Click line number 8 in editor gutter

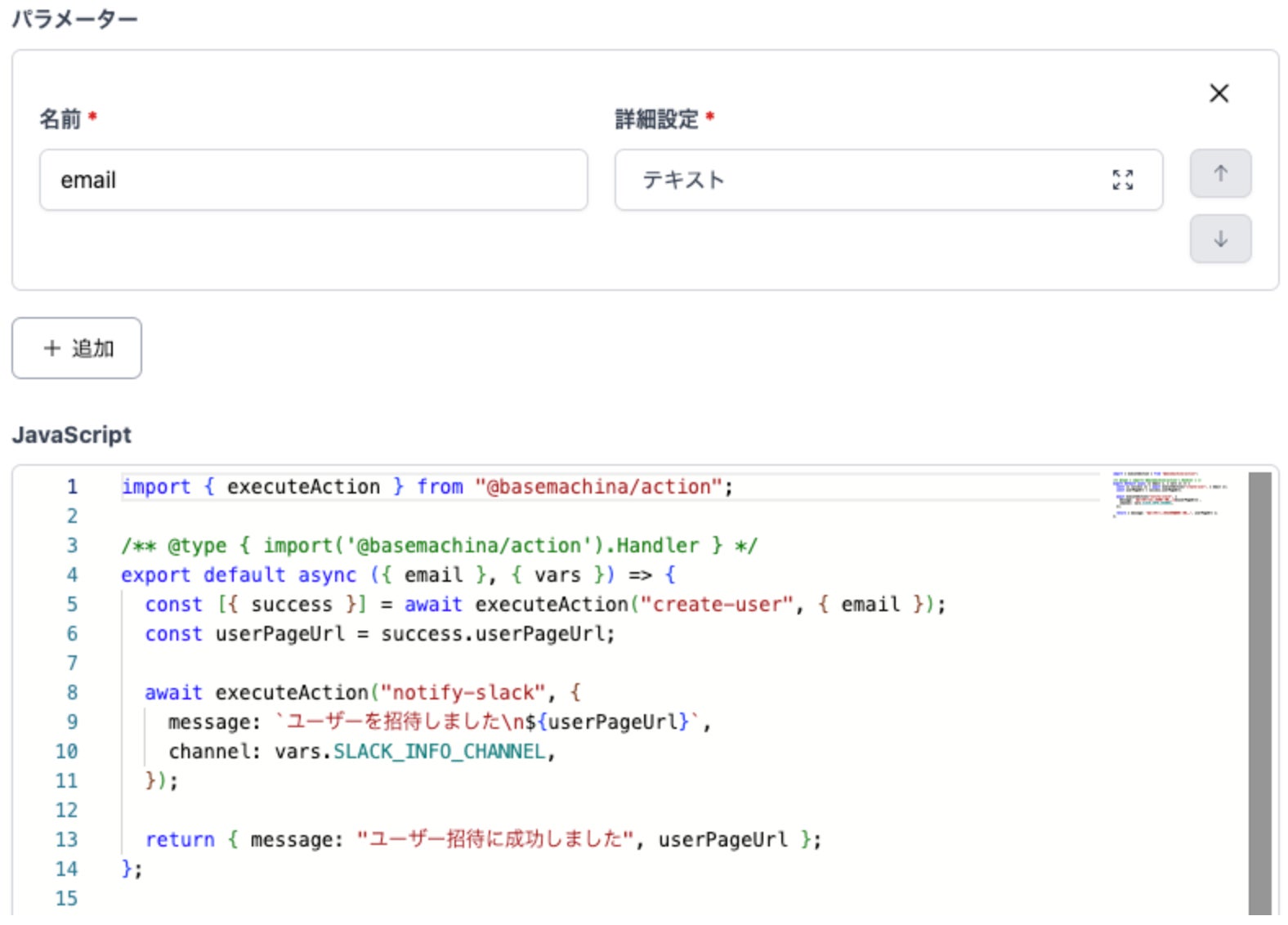click(72, 693)
